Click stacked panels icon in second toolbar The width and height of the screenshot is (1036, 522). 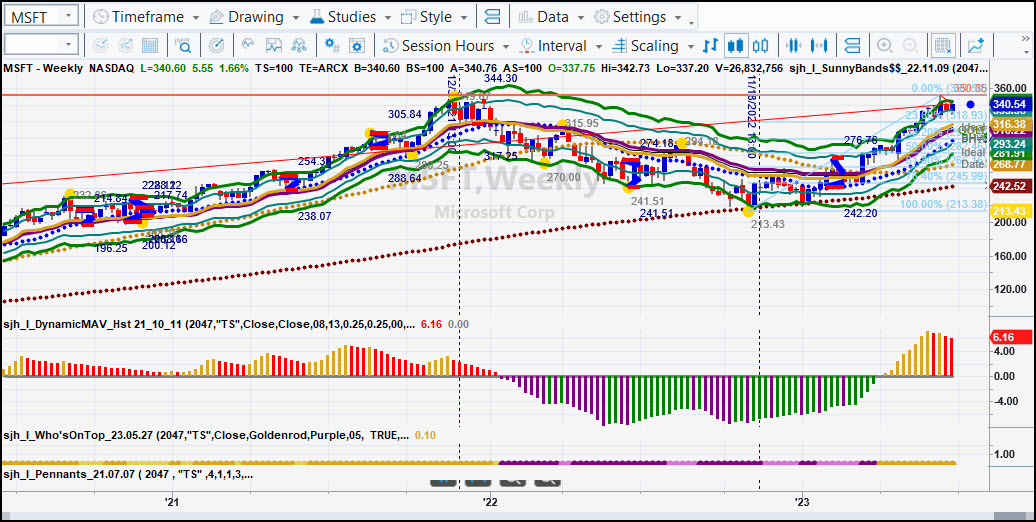pyautogui.click(x=852, y=46)
